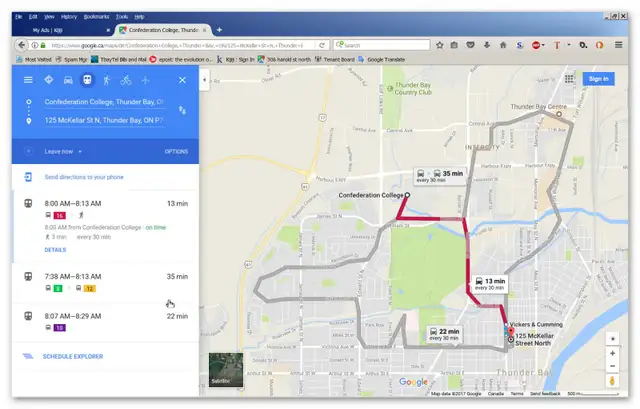
Task: Open the Tenant Board bookmark
Action: point(335,60)
